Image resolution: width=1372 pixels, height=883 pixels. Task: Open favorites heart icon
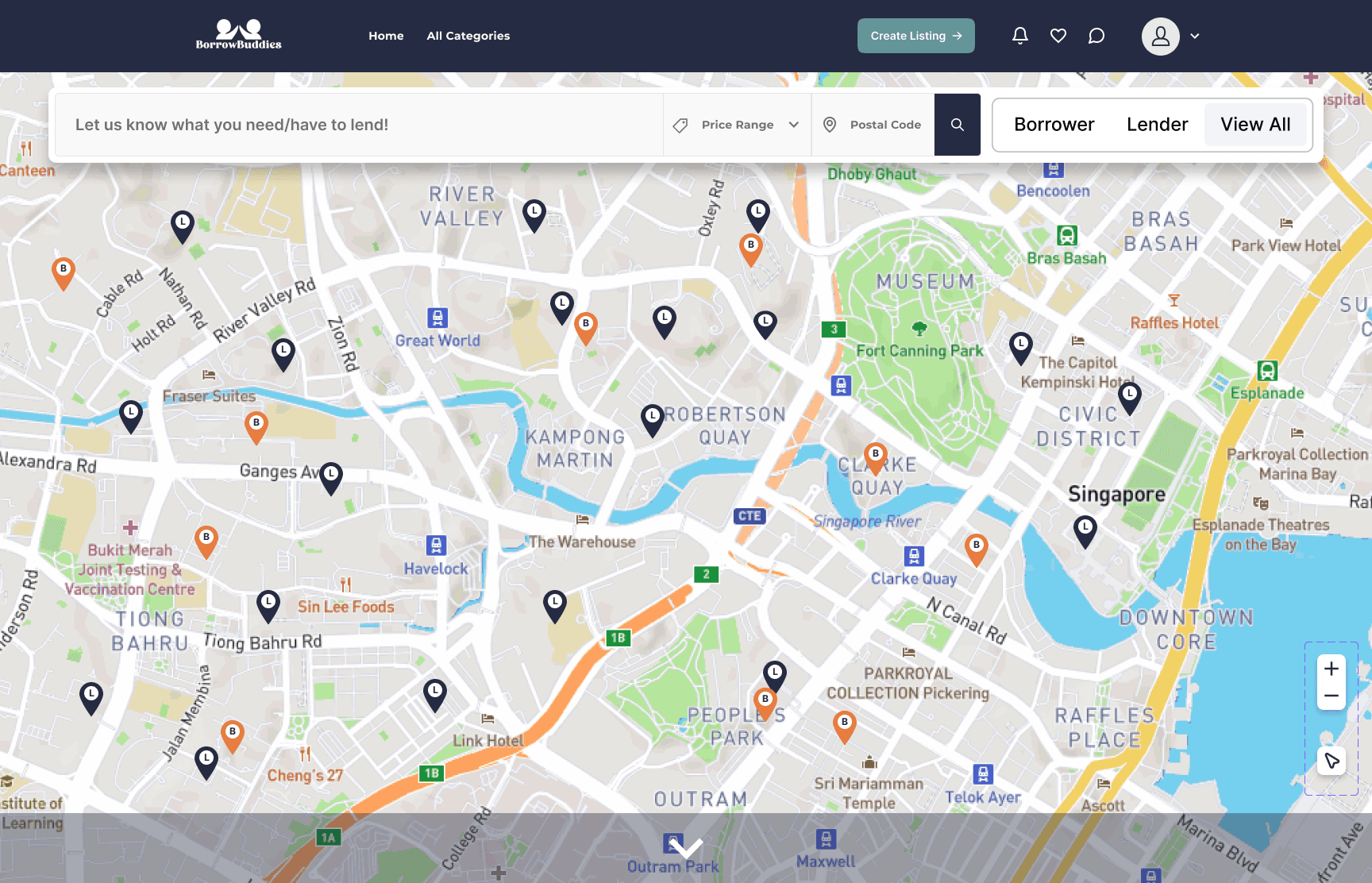pos(1058,36)
